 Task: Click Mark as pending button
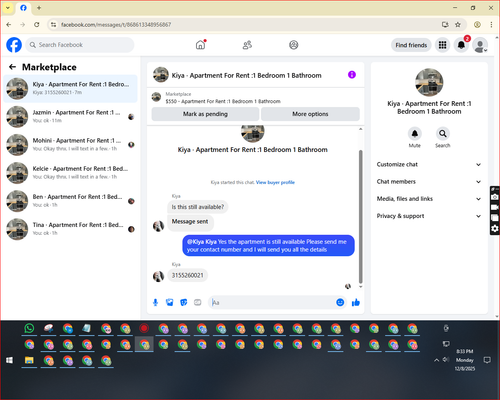pyautogui.click(x=205, y=114)
